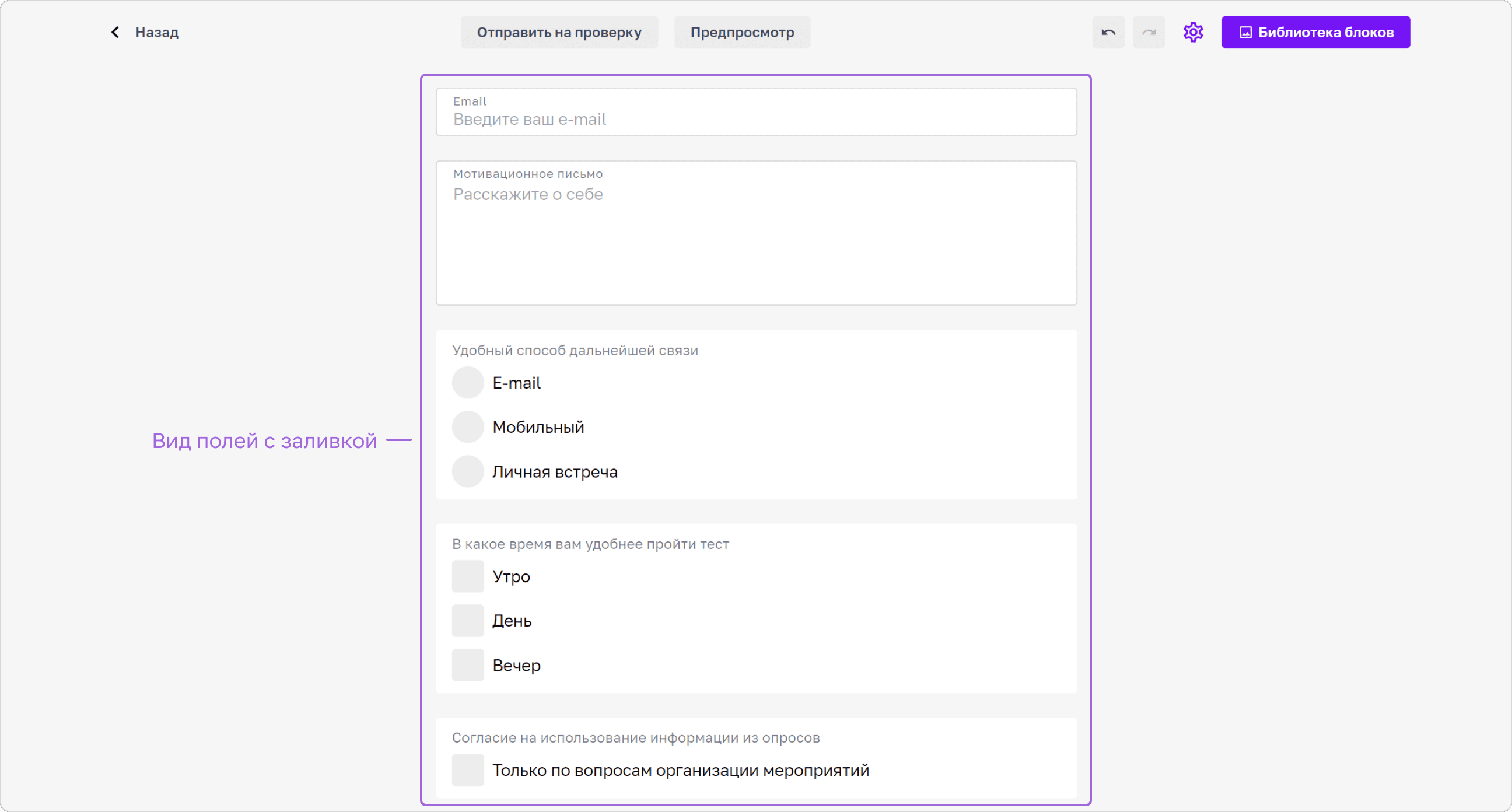The image size is (1512, 812).
Task: Click the Мотивационное письмо text area
Action: click(756, 233)
